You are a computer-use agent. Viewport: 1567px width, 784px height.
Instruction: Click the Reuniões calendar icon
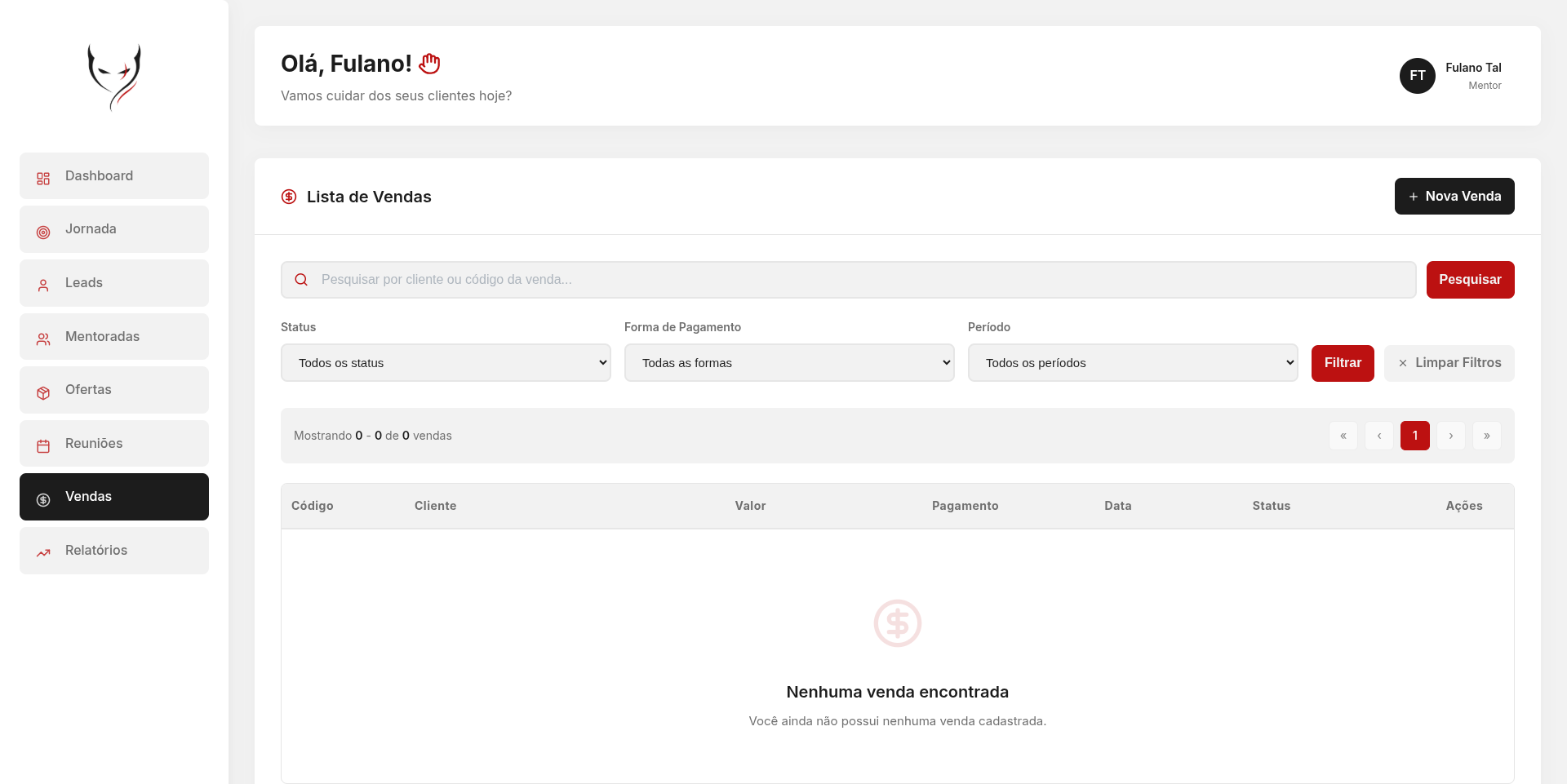click(43, 445)
